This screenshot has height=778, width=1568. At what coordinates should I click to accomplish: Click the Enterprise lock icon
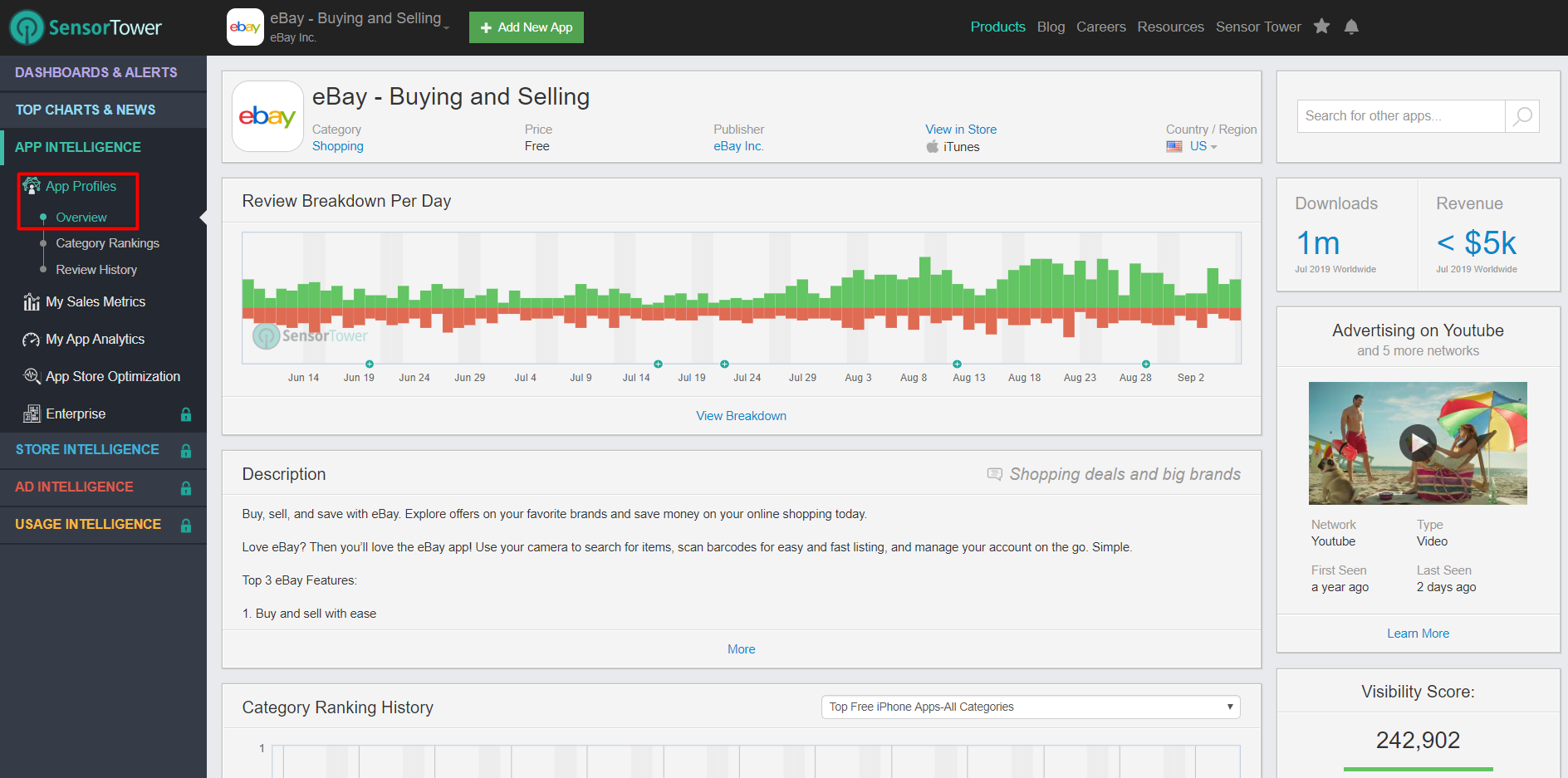(x=186, y=414)
